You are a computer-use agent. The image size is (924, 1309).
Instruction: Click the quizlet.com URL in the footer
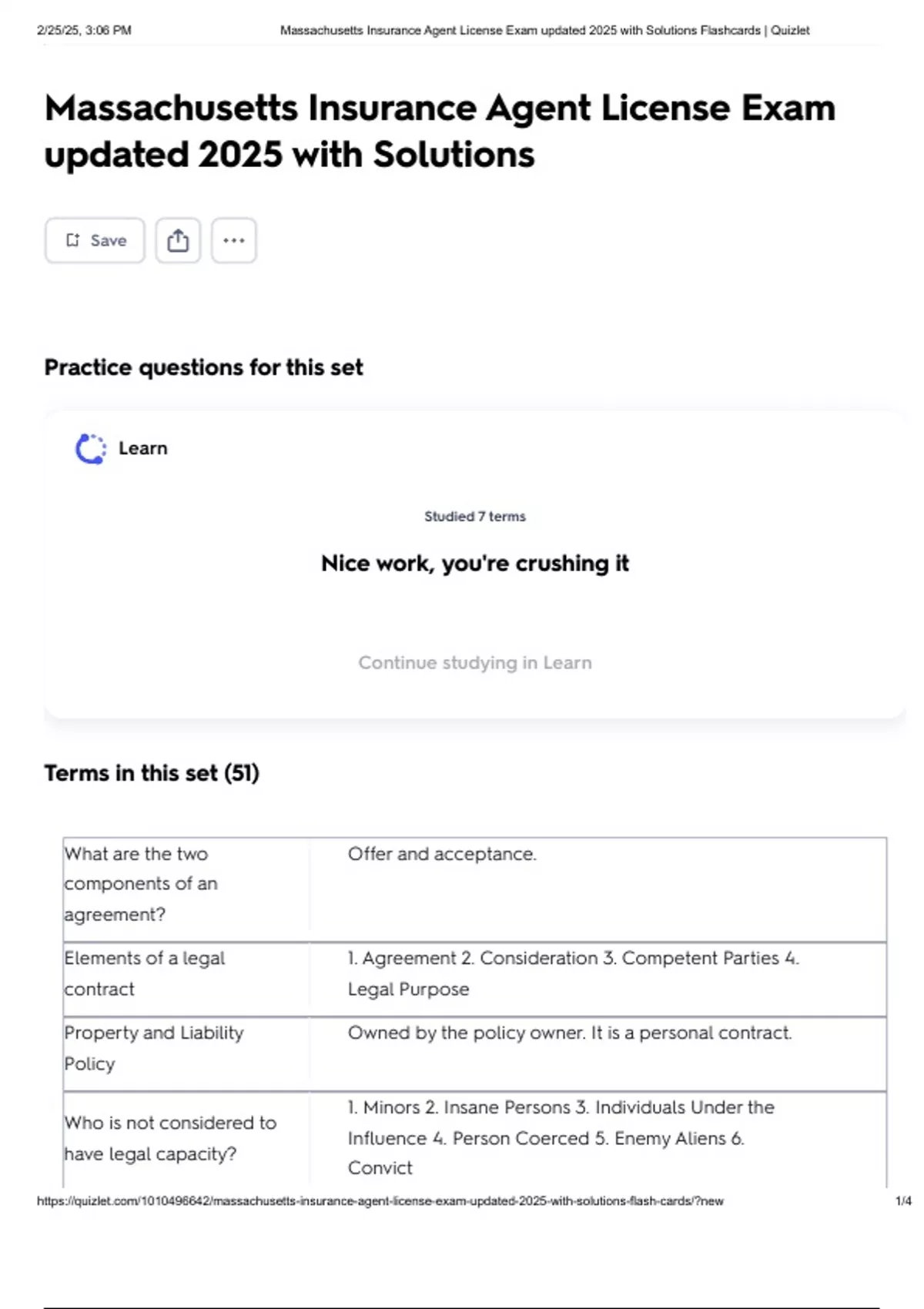point(380,1201)
